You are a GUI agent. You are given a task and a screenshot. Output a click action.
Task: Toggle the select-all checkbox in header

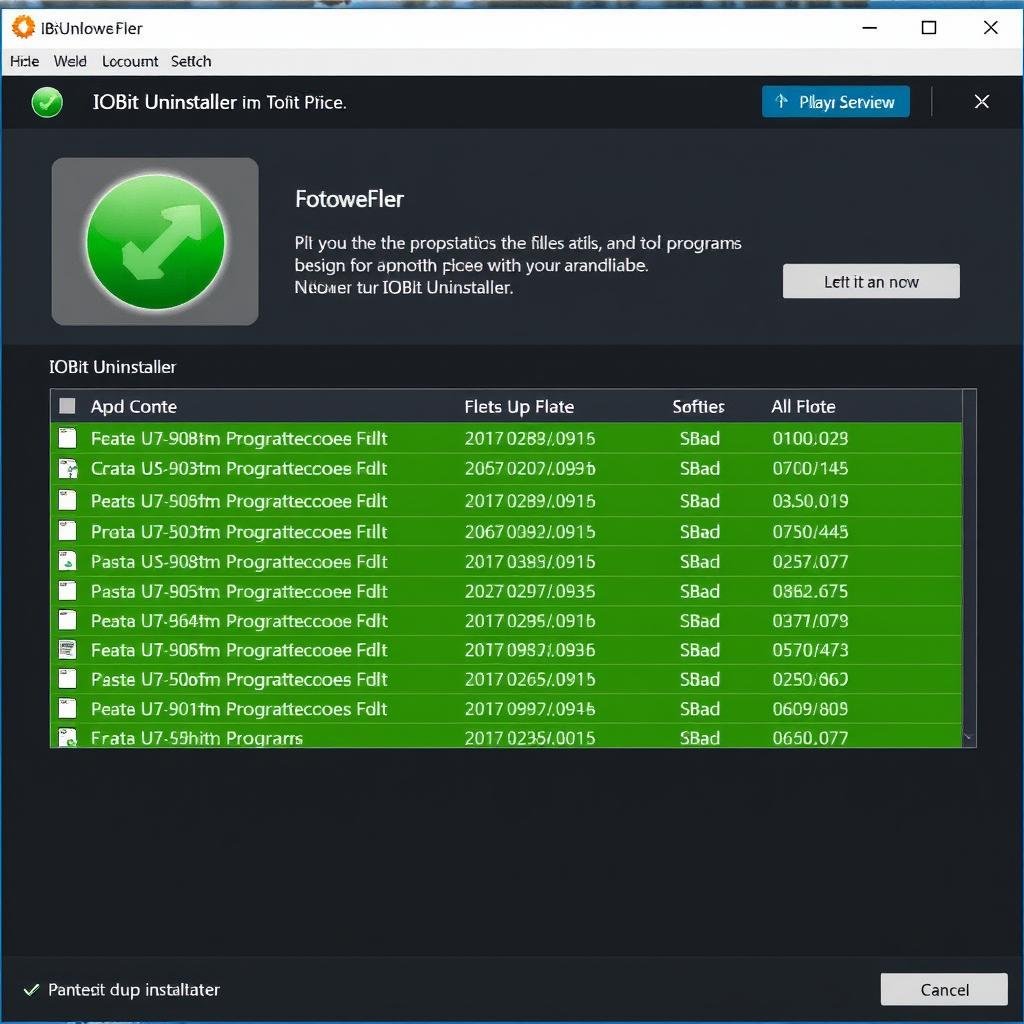point(67,406)
